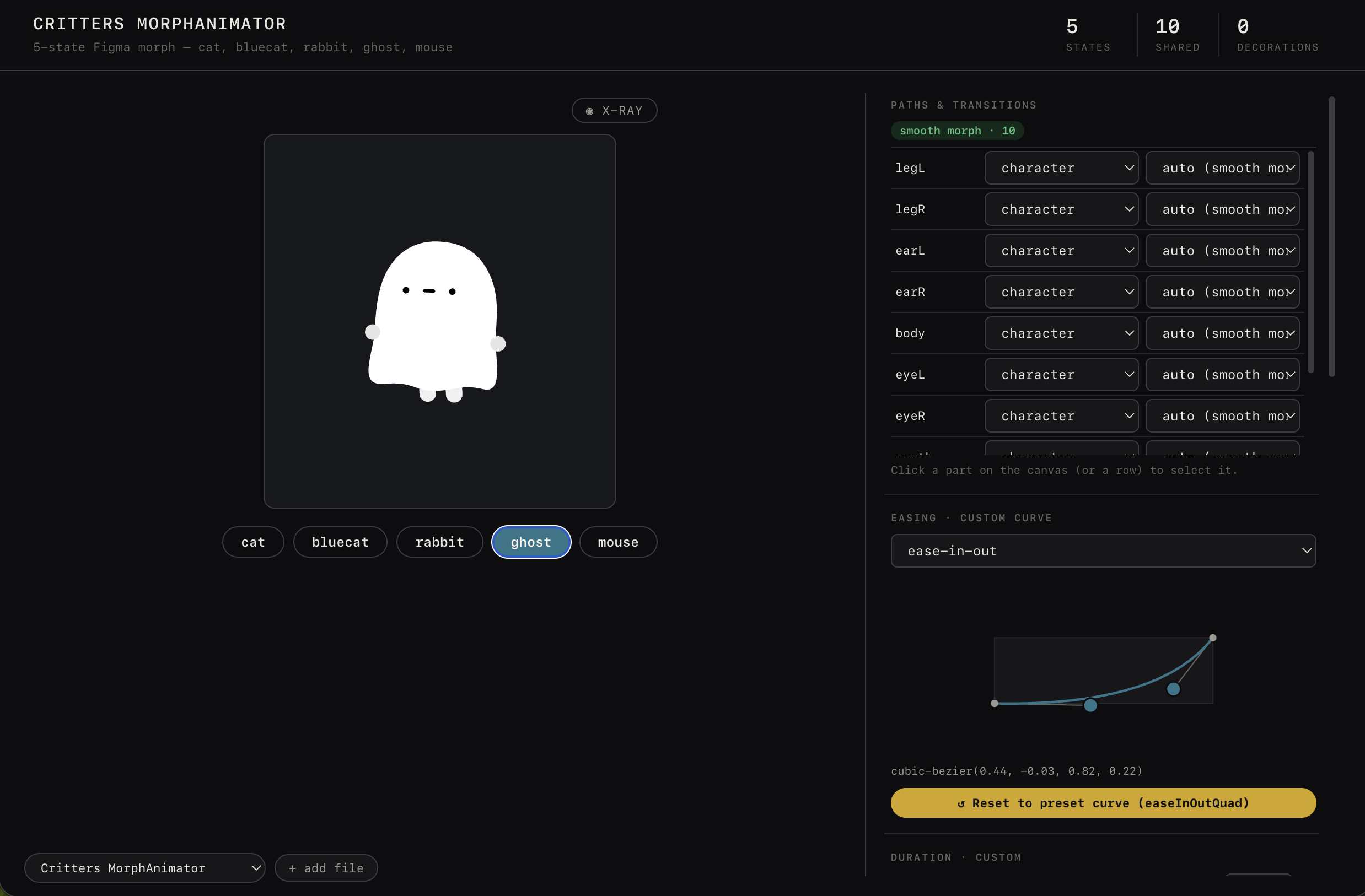
Task: Open the eyeL auto transition dropdown
Action: pos(1222,374)
